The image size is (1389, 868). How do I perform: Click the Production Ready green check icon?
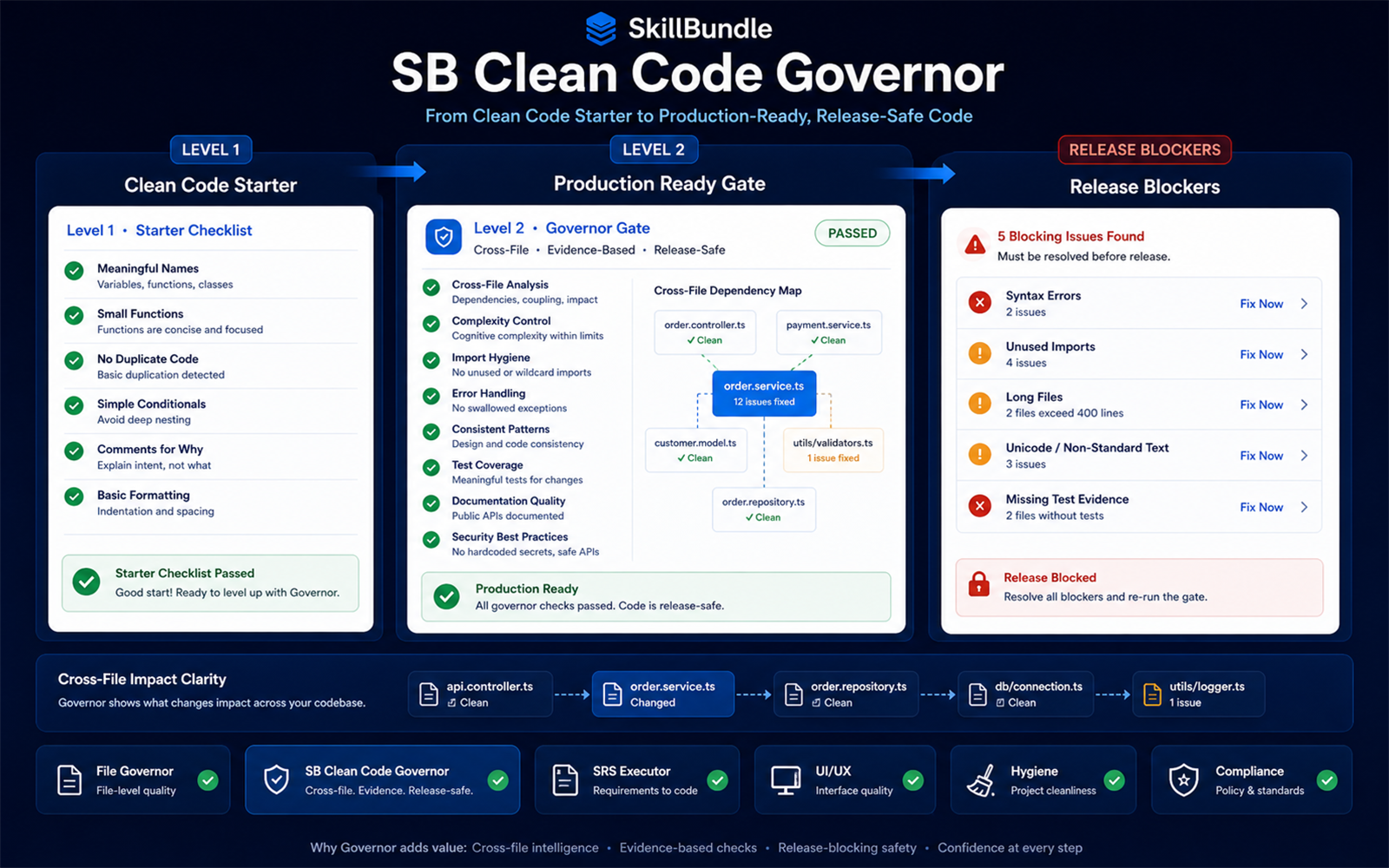[447, 596]
